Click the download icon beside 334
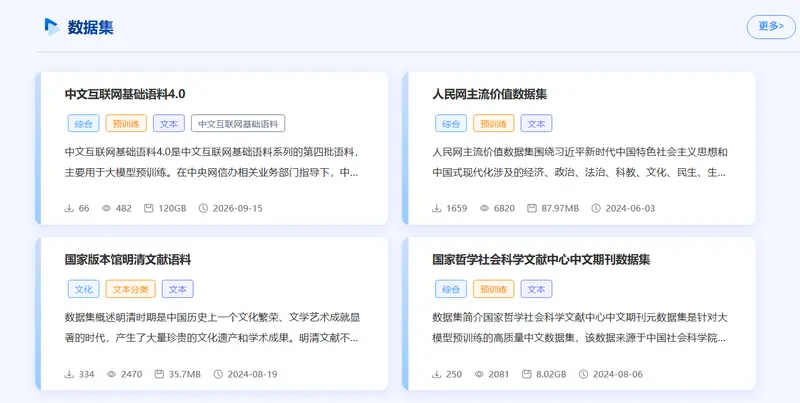The height and width of the screenshot is (403, 800). (69, 374)
